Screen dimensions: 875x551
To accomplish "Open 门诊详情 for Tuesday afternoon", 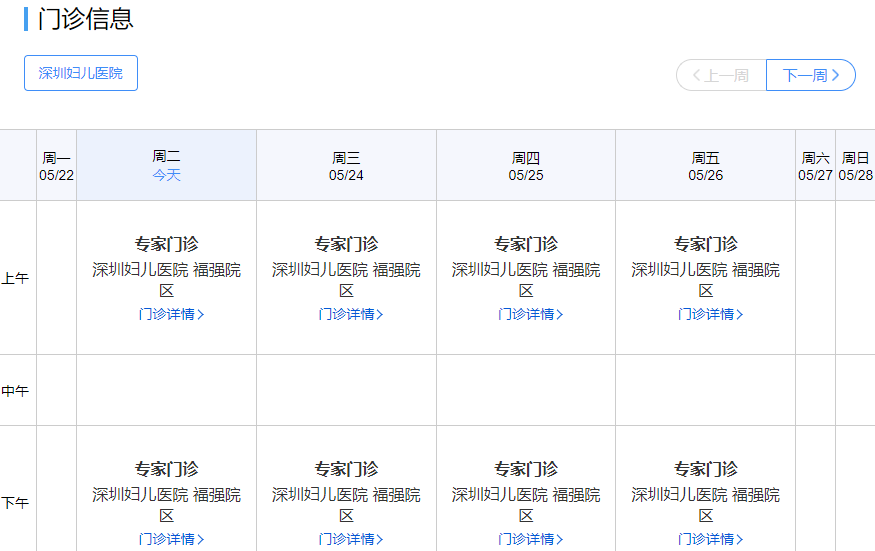I will (171, 539).
